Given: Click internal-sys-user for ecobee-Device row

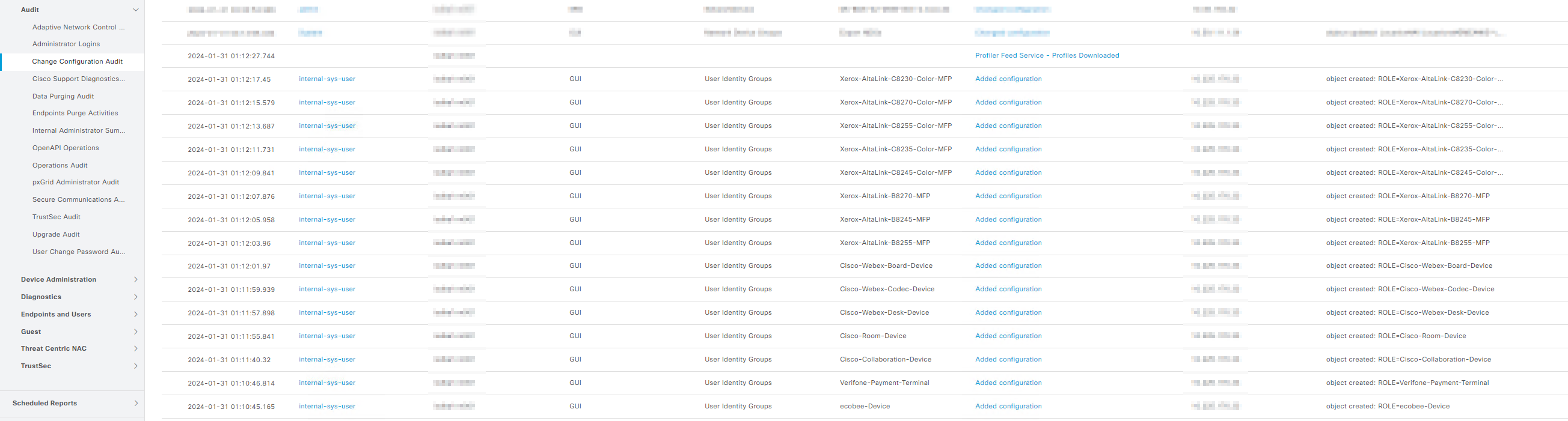Looking at the screenshot, I should click(x=327, y=407).
